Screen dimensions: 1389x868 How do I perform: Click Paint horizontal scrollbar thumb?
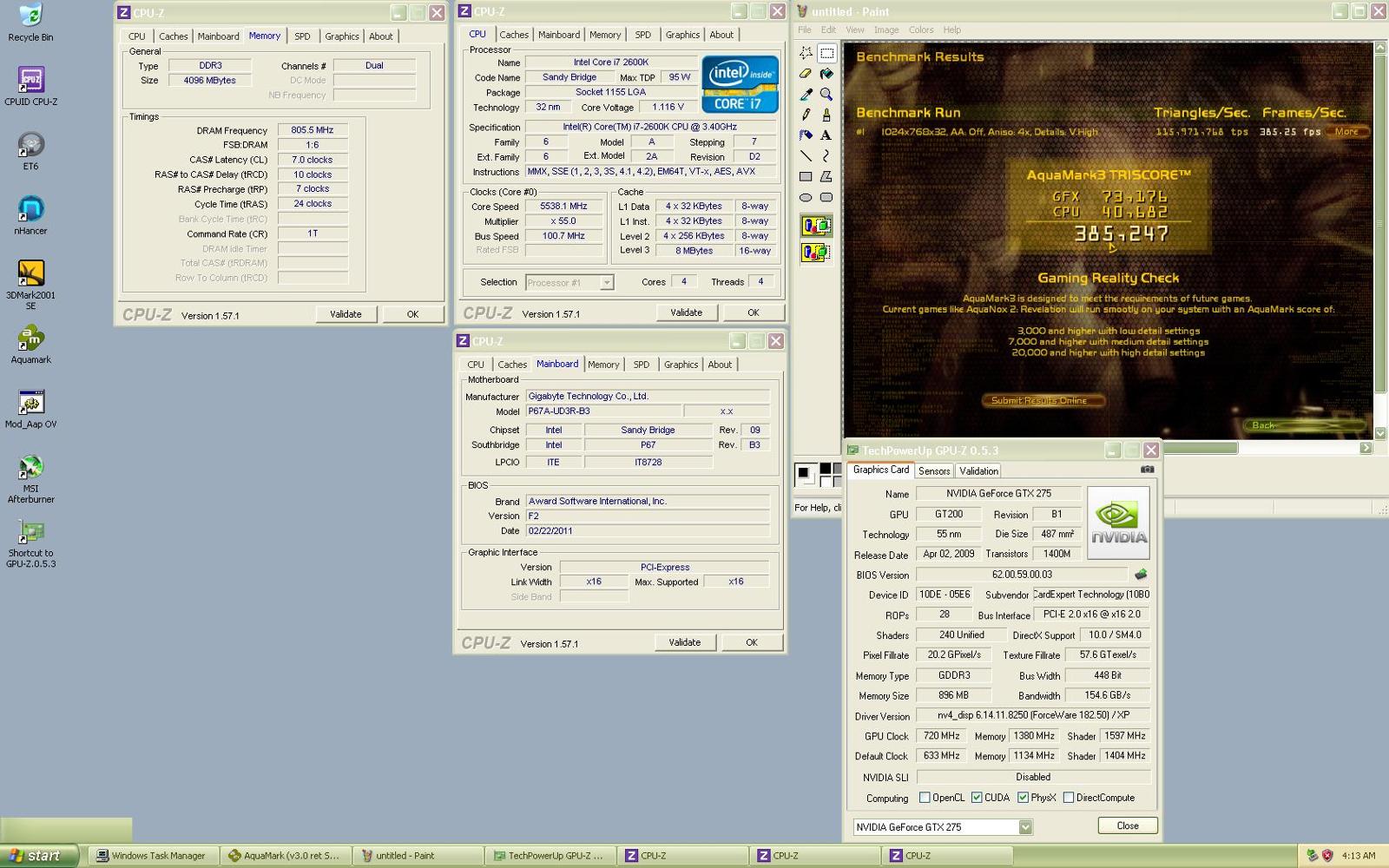[1201, 448]
